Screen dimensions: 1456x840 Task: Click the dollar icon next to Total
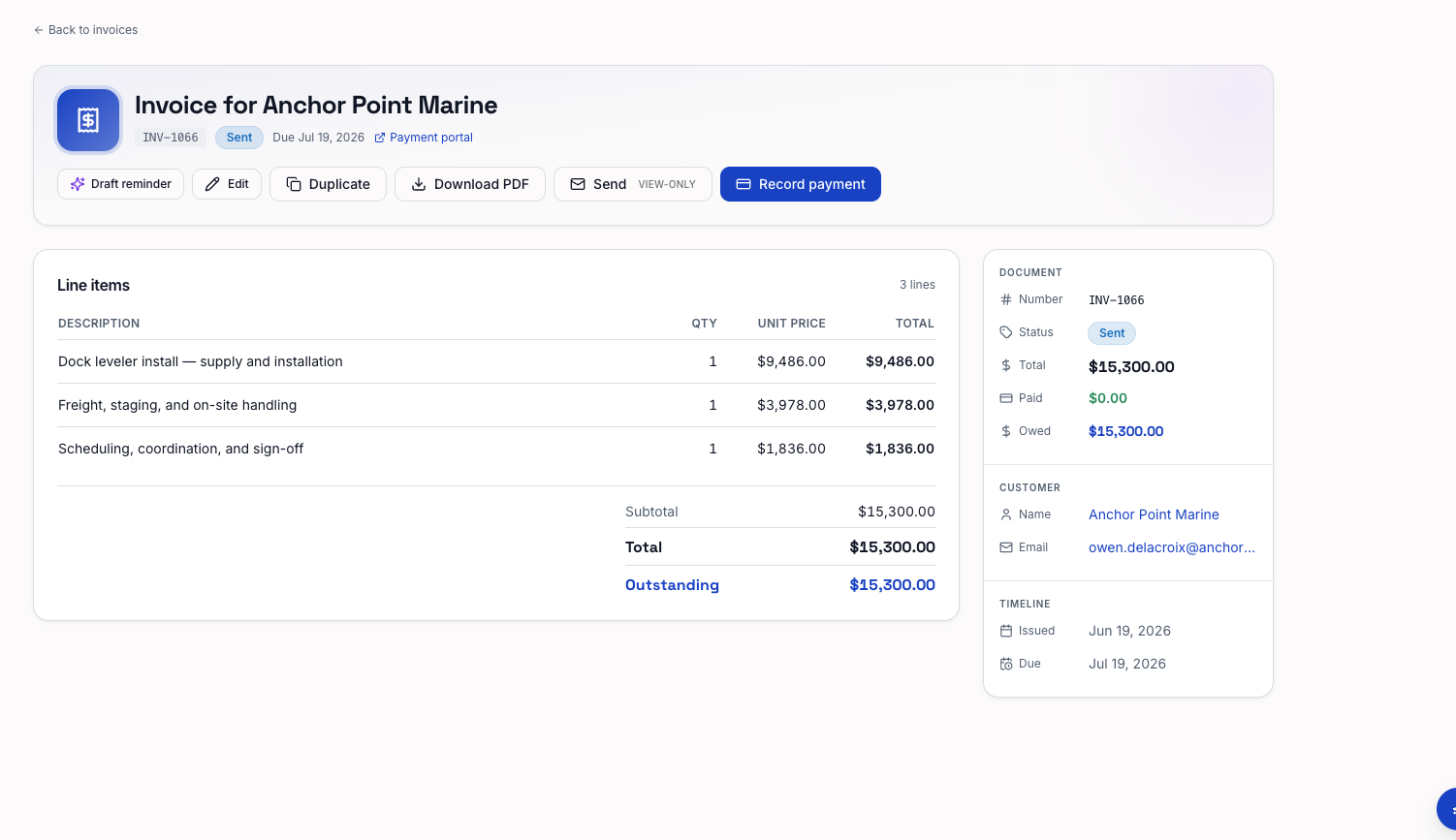pyautogui.click(x=1006, y=365)
